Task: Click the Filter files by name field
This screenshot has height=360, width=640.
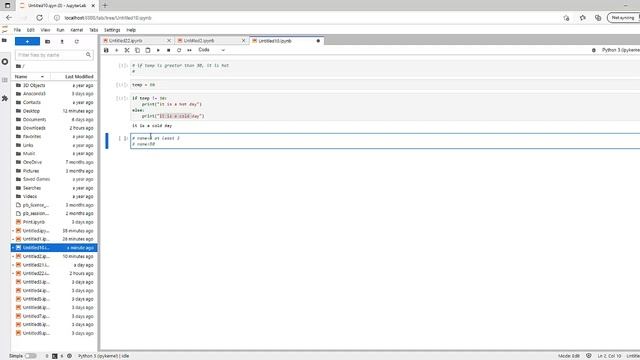Action: click(54, 55)
